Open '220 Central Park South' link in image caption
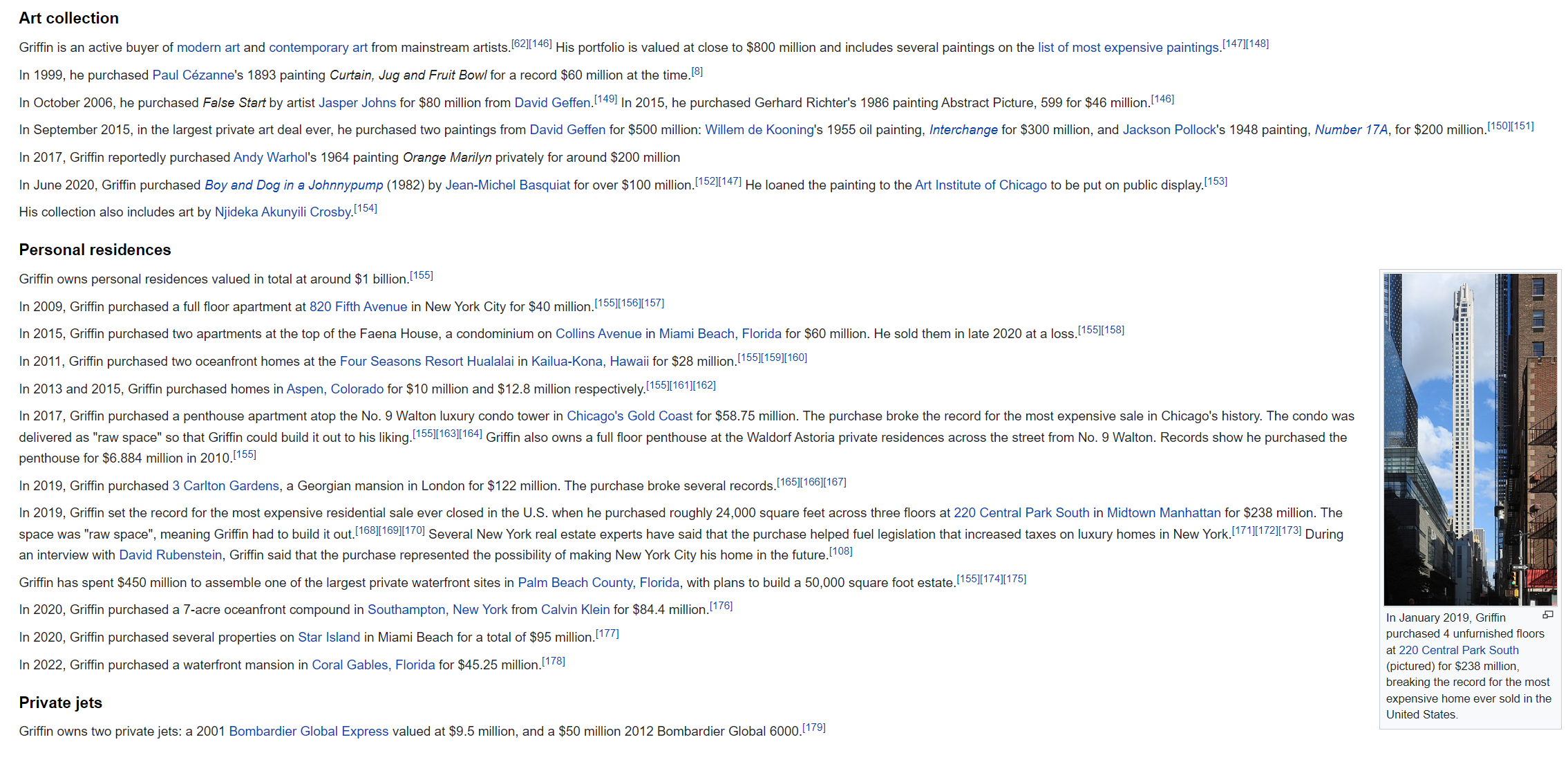 tap(1458, 651)
